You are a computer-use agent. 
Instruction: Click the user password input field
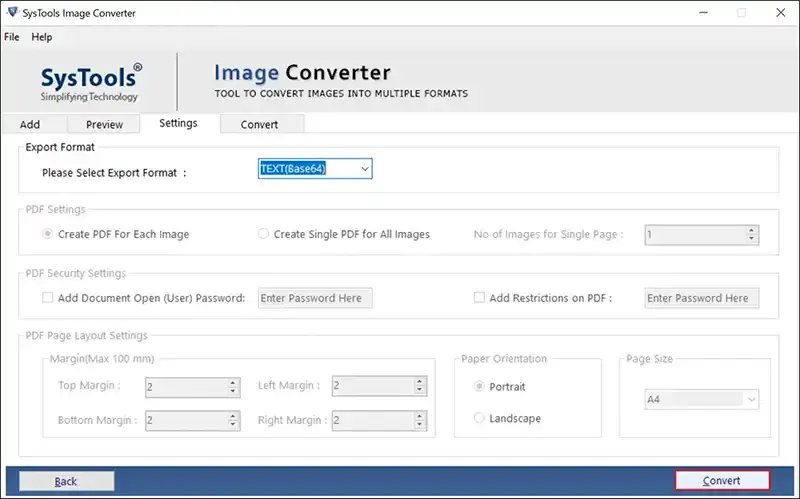(315, 298)
